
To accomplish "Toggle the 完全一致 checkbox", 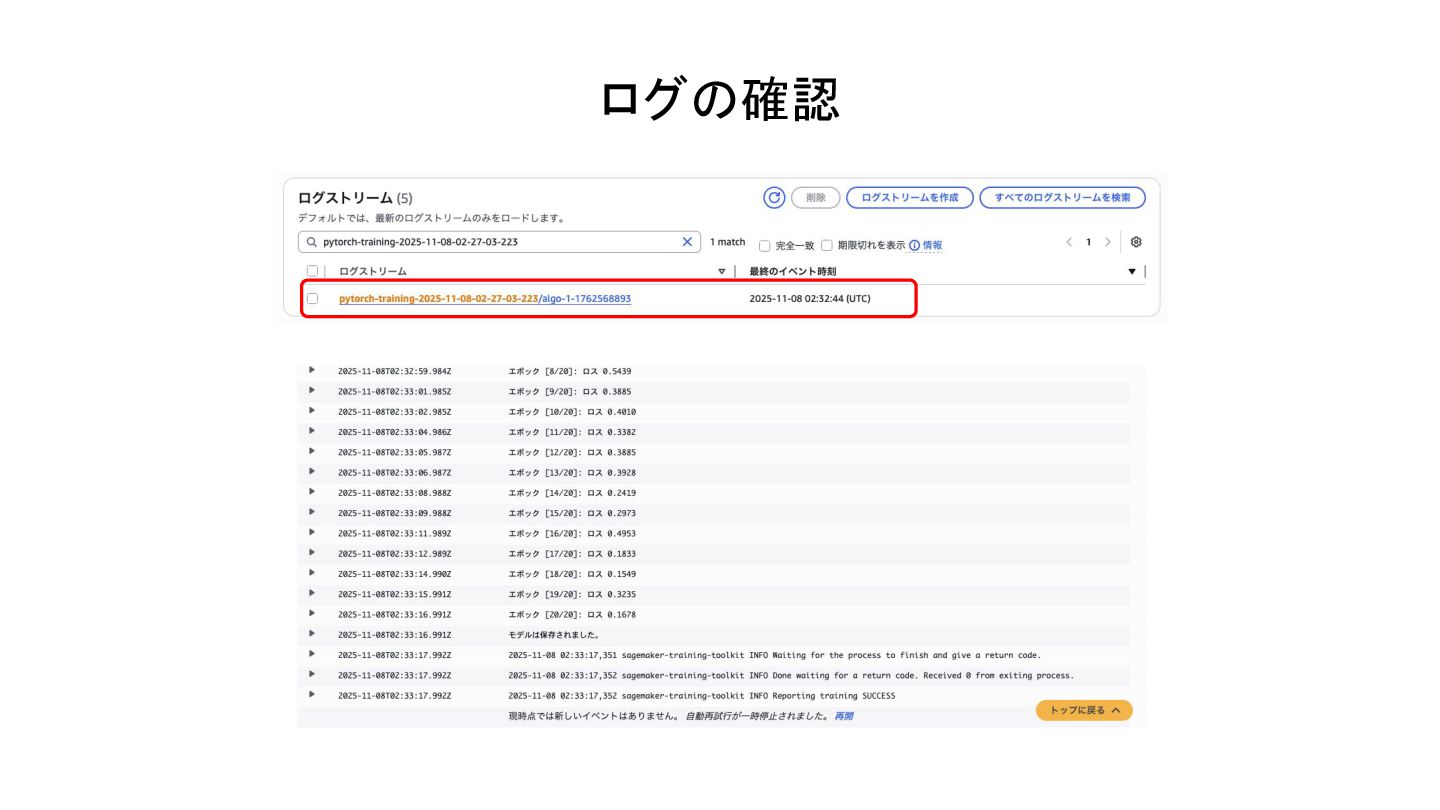I will [x=764, y=245].
